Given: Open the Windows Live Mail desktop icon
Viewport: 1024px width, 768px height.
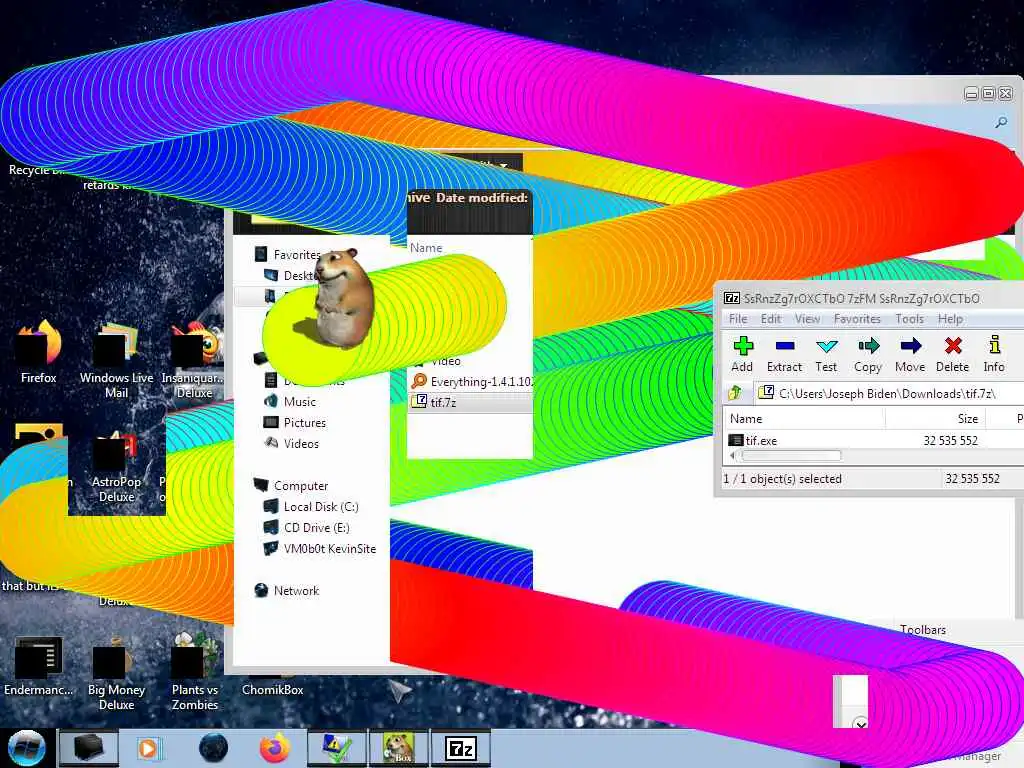Looking at the screenshot, I should [116, 360].
